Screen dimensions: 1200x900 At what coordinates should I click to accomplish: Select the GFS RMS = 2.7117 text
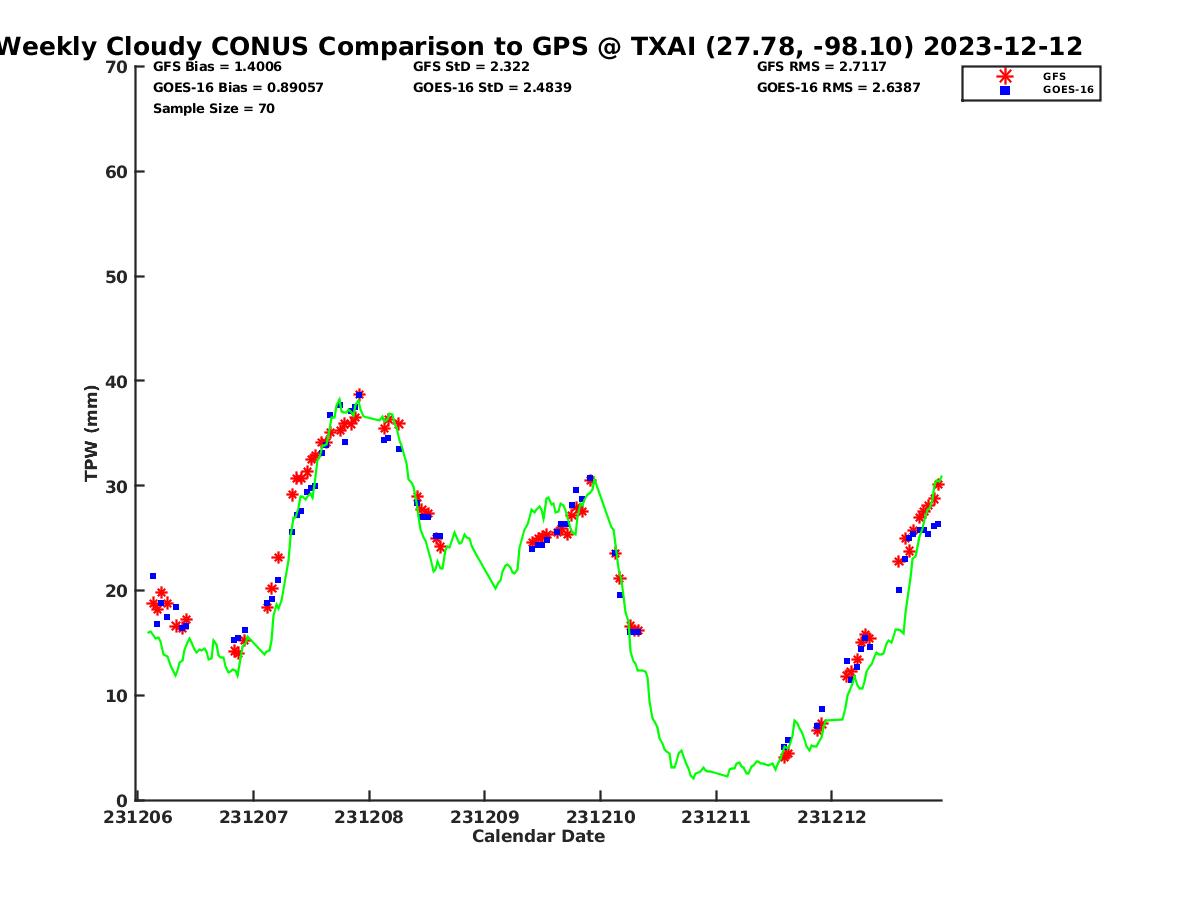(824, 67)
